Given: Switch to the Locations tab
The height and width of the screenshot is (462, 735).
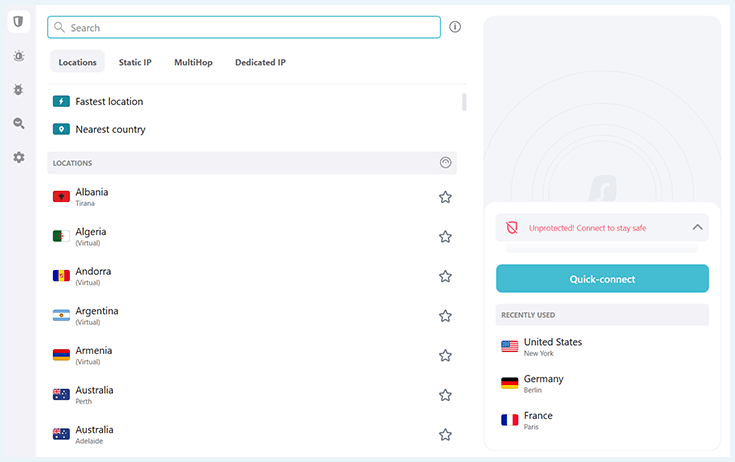Looking at the screenshot, I should tap(77, 62).
